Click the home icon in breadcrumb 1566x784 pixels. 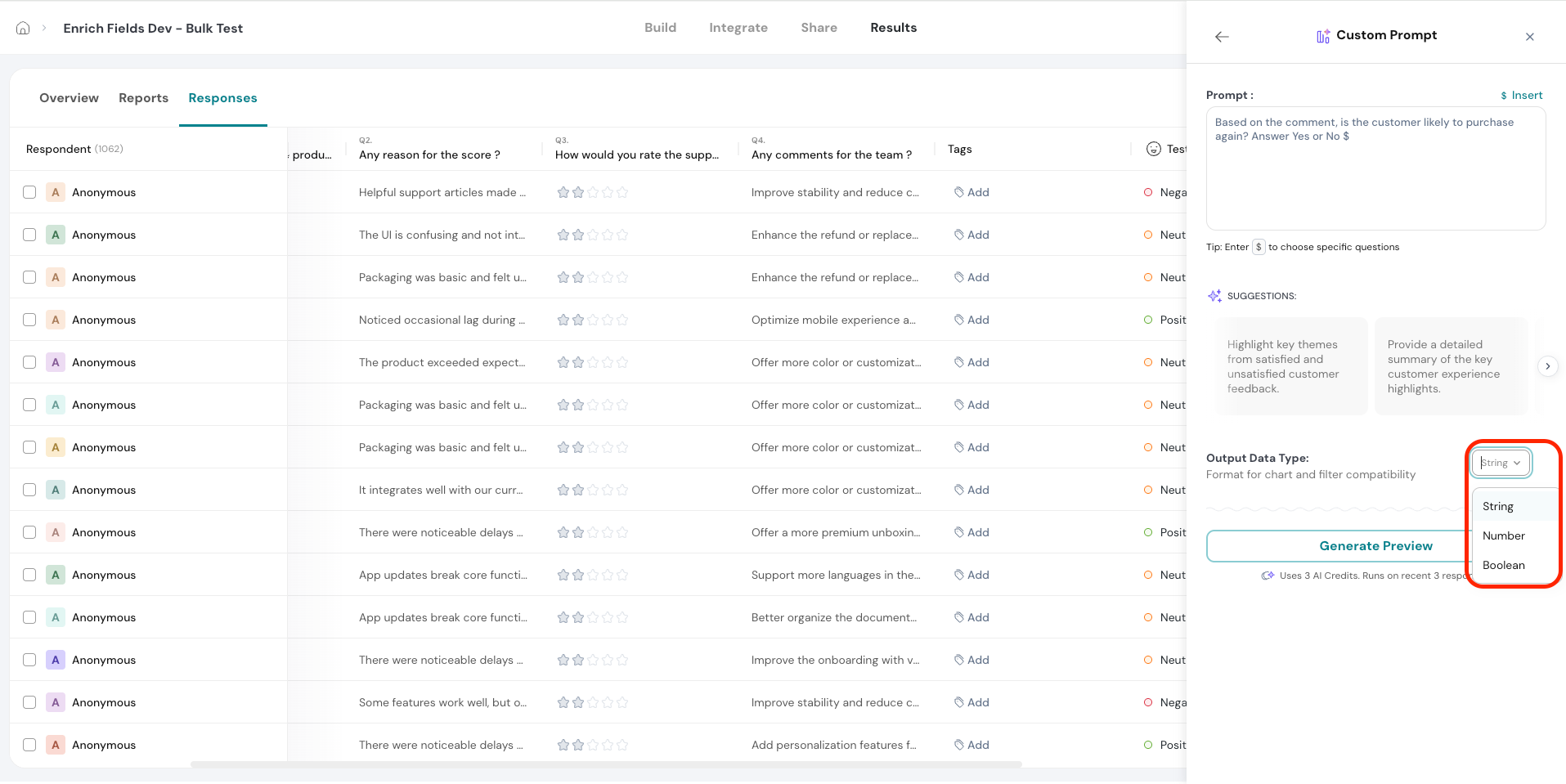coord(23,28)
